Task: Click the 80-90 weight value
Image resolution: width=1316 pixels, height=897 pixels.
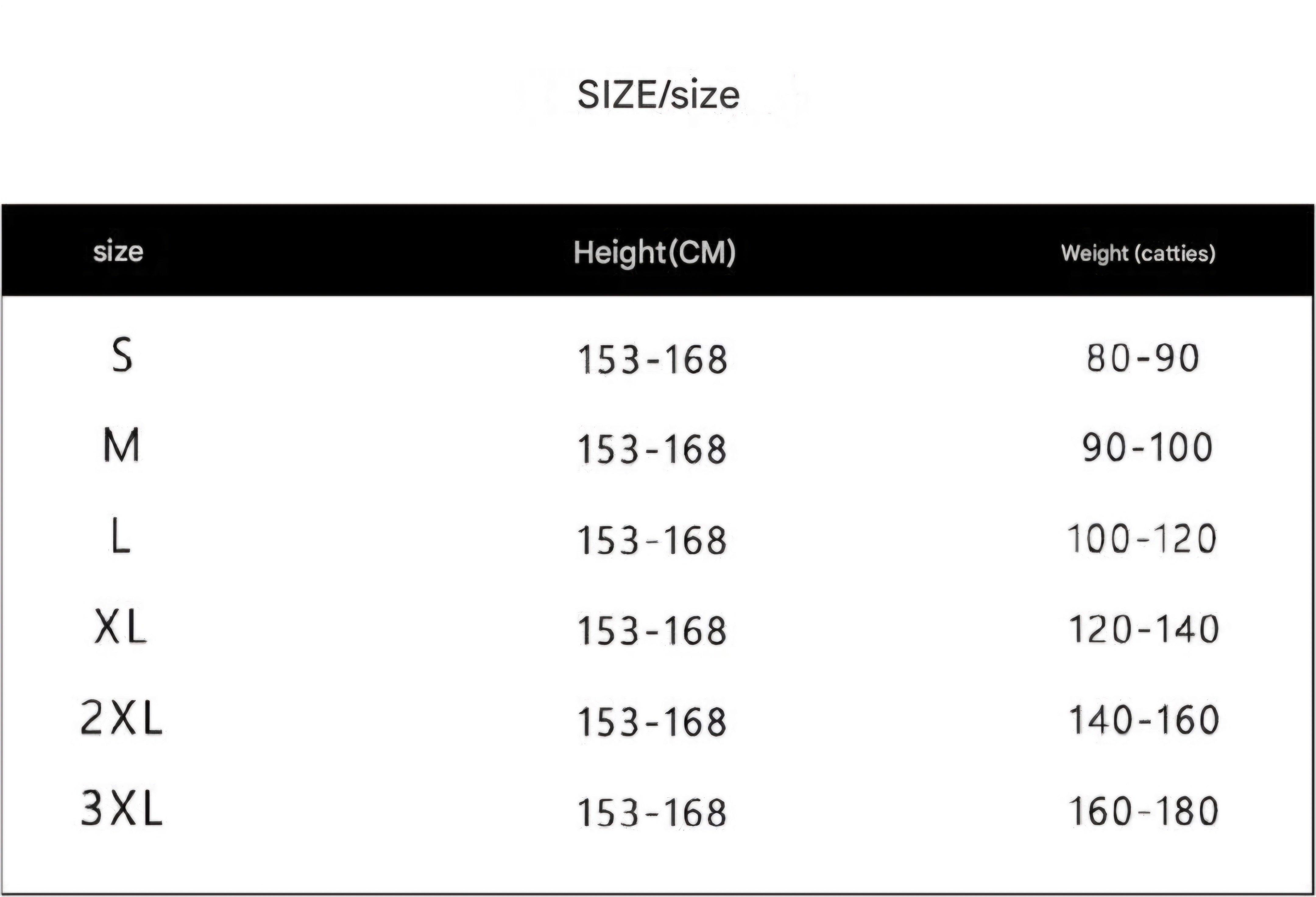Action: click(1143, 358)
